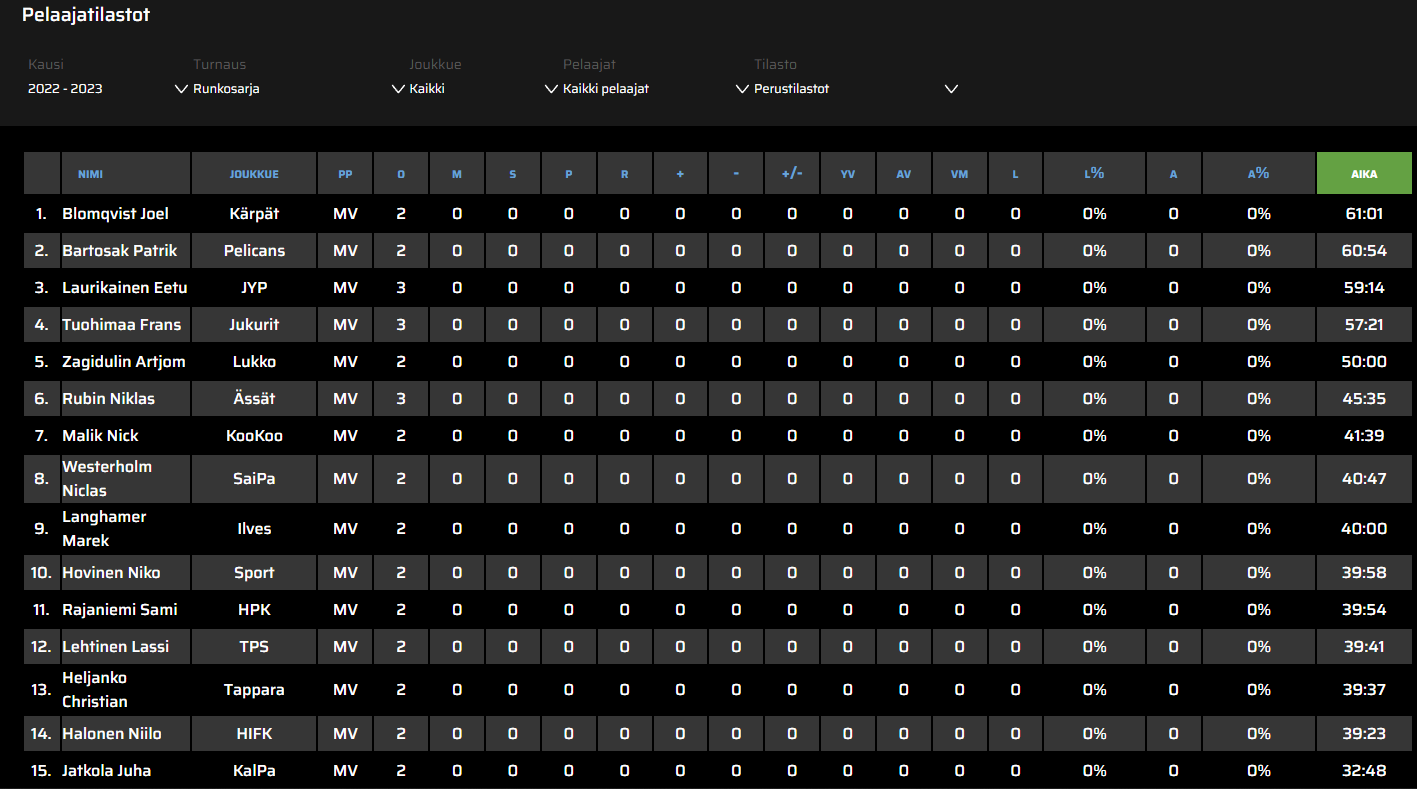Open player Rajaniemi Sami
Viewport: 1417px width, 789px height.
pyautogui.click(x=120, y=610)
